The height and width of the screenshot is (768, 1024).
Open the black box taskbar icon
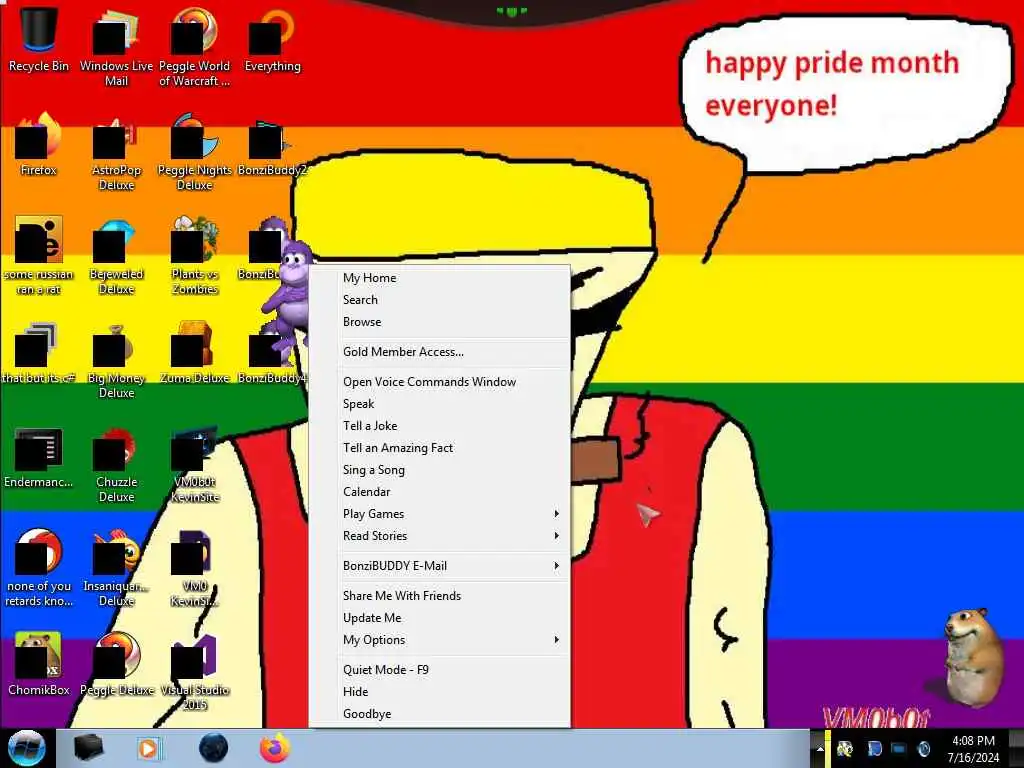click(x=89, y=748)
